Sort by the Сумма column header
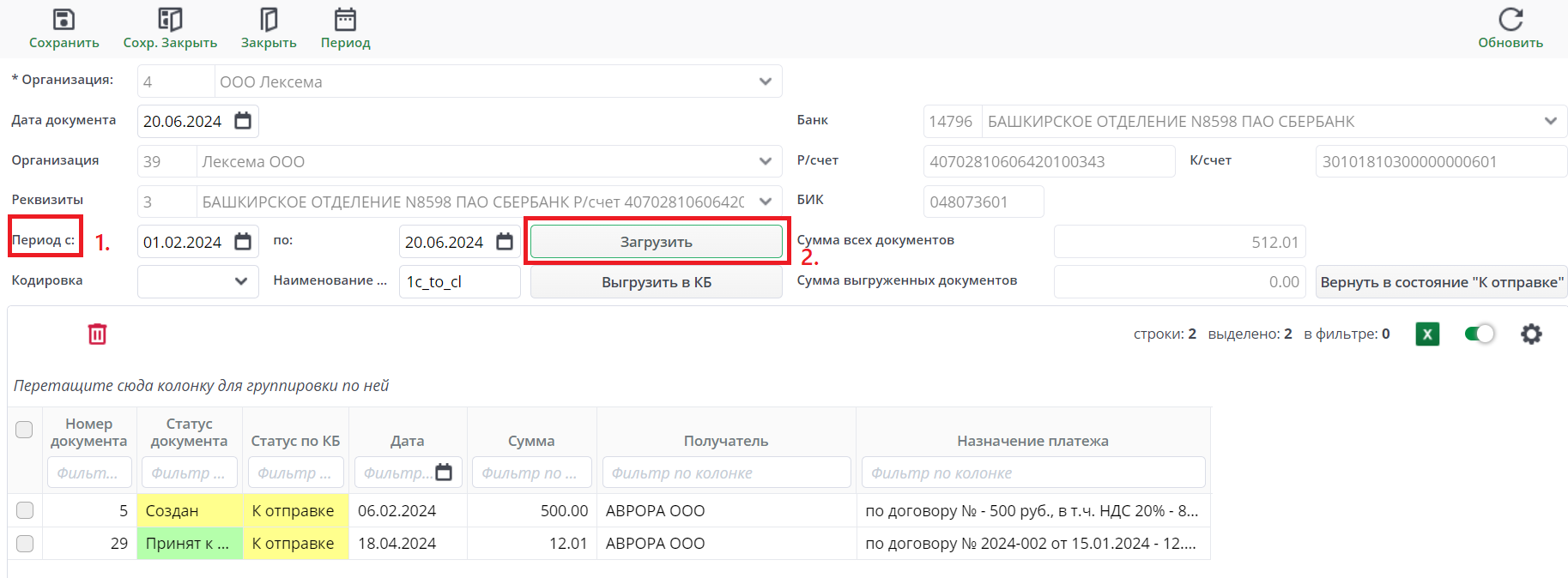This screenshot has height=578, width=1568. (531, 441)
